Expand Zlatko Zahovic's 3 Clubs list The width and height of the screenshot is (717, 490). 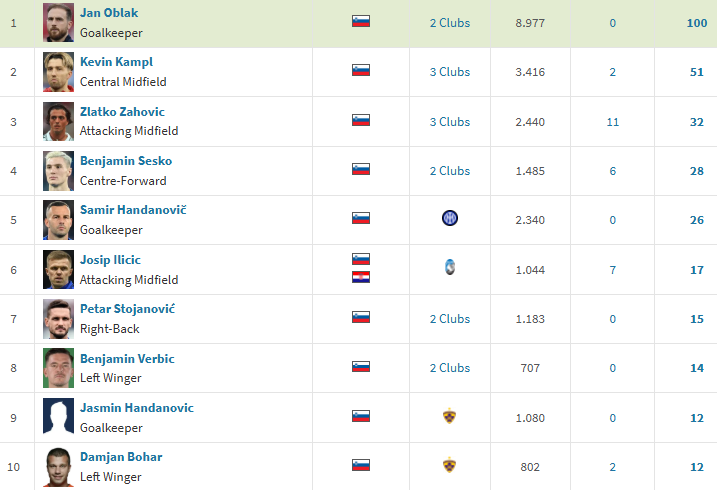click(449, 121)
